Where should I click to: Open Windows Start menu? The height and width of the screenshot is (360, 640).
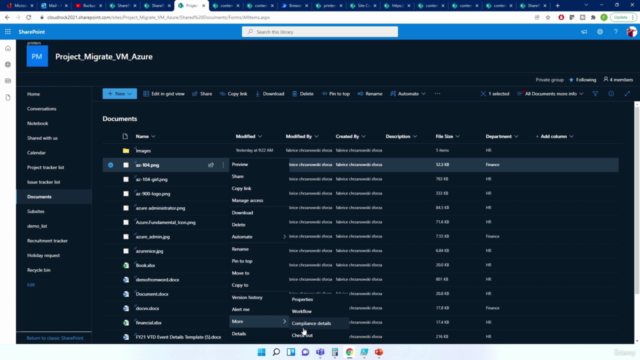[x=262, y=352]
